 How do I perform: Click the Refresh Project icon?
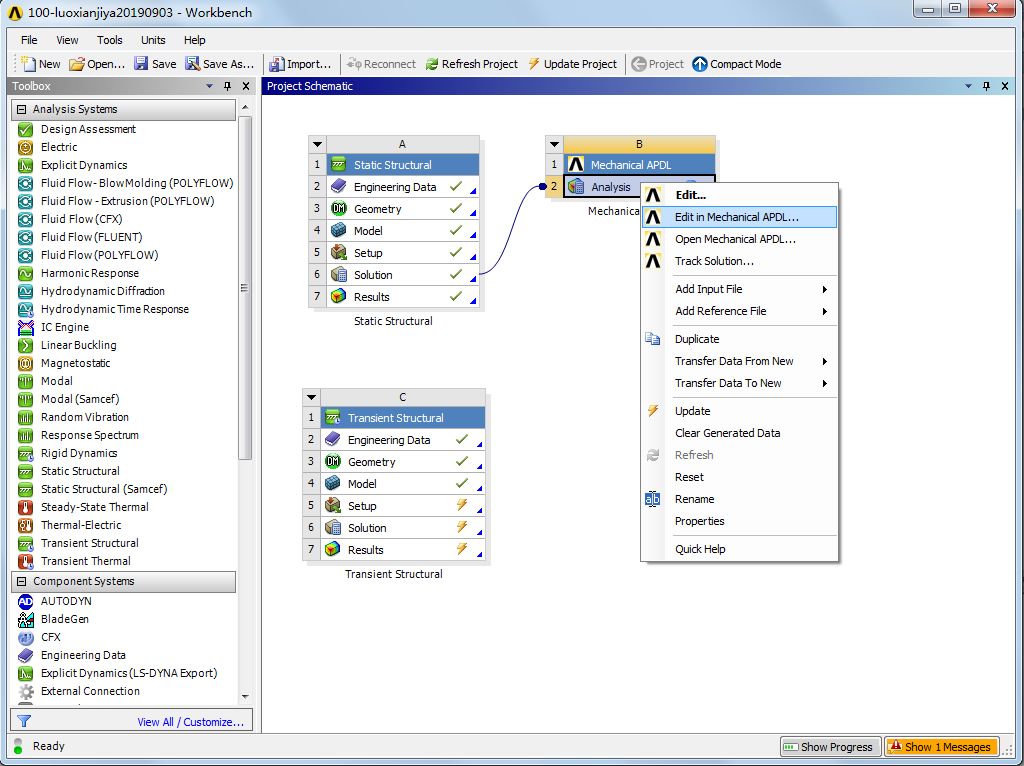[x=432, y=64]
